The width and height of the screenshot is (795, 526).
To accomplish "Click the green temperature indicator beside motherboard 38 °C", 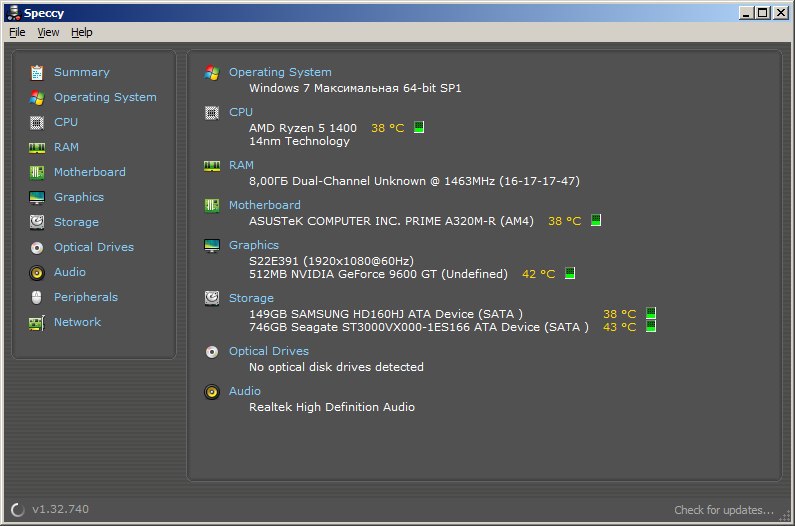I will coord(596,220).
